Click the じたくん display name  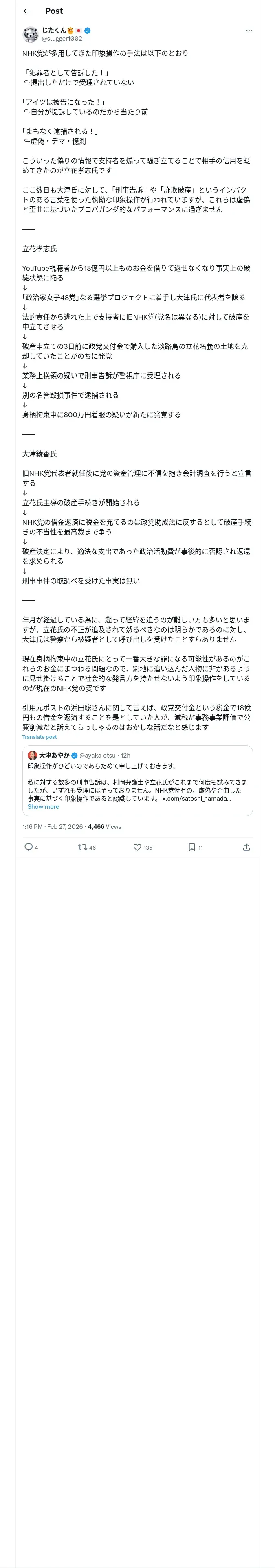[54, 31]
